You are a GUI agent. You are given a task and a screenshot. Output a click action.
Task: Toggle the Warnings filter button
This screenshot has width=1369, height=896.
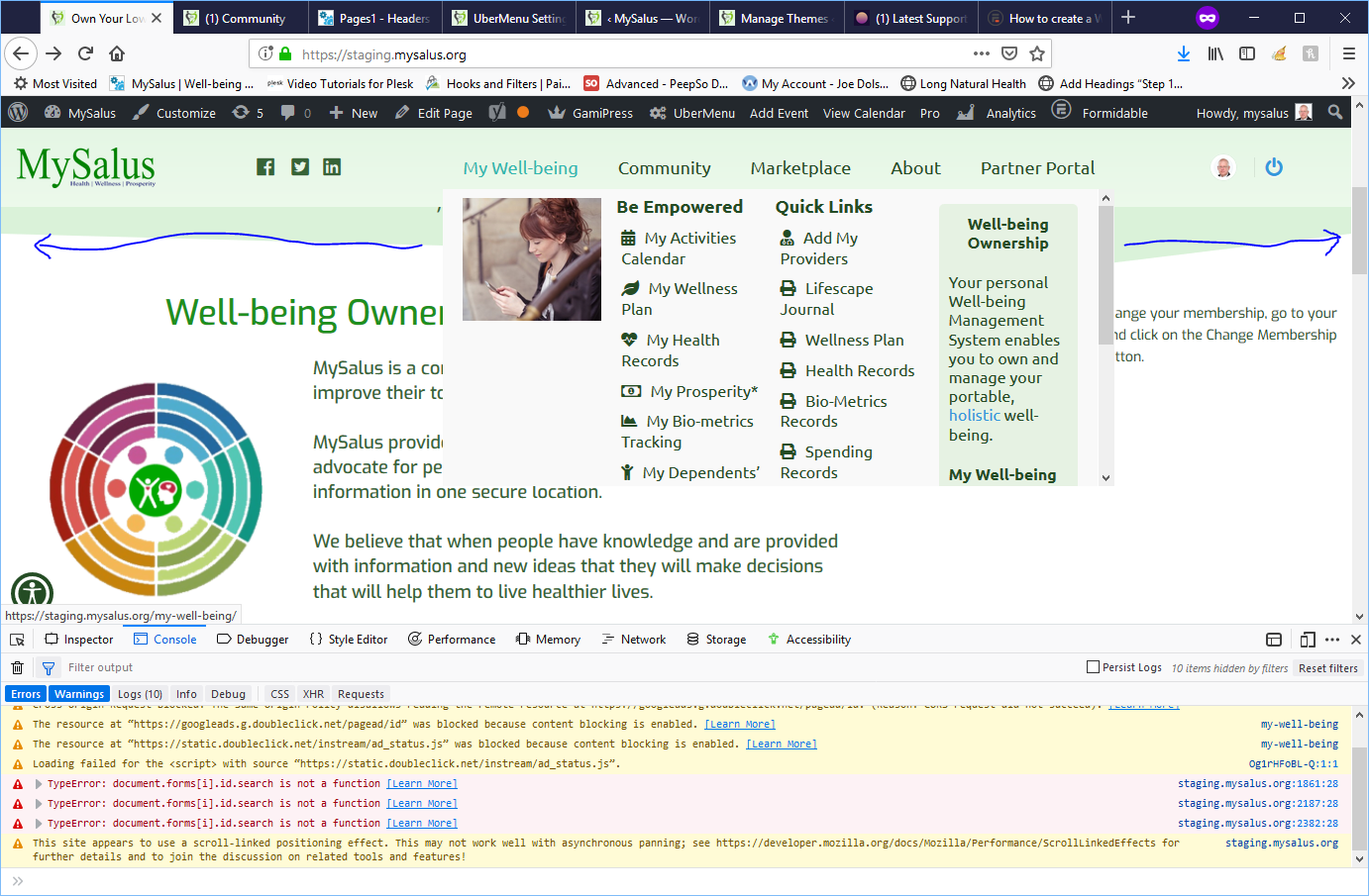click(79, 694)
